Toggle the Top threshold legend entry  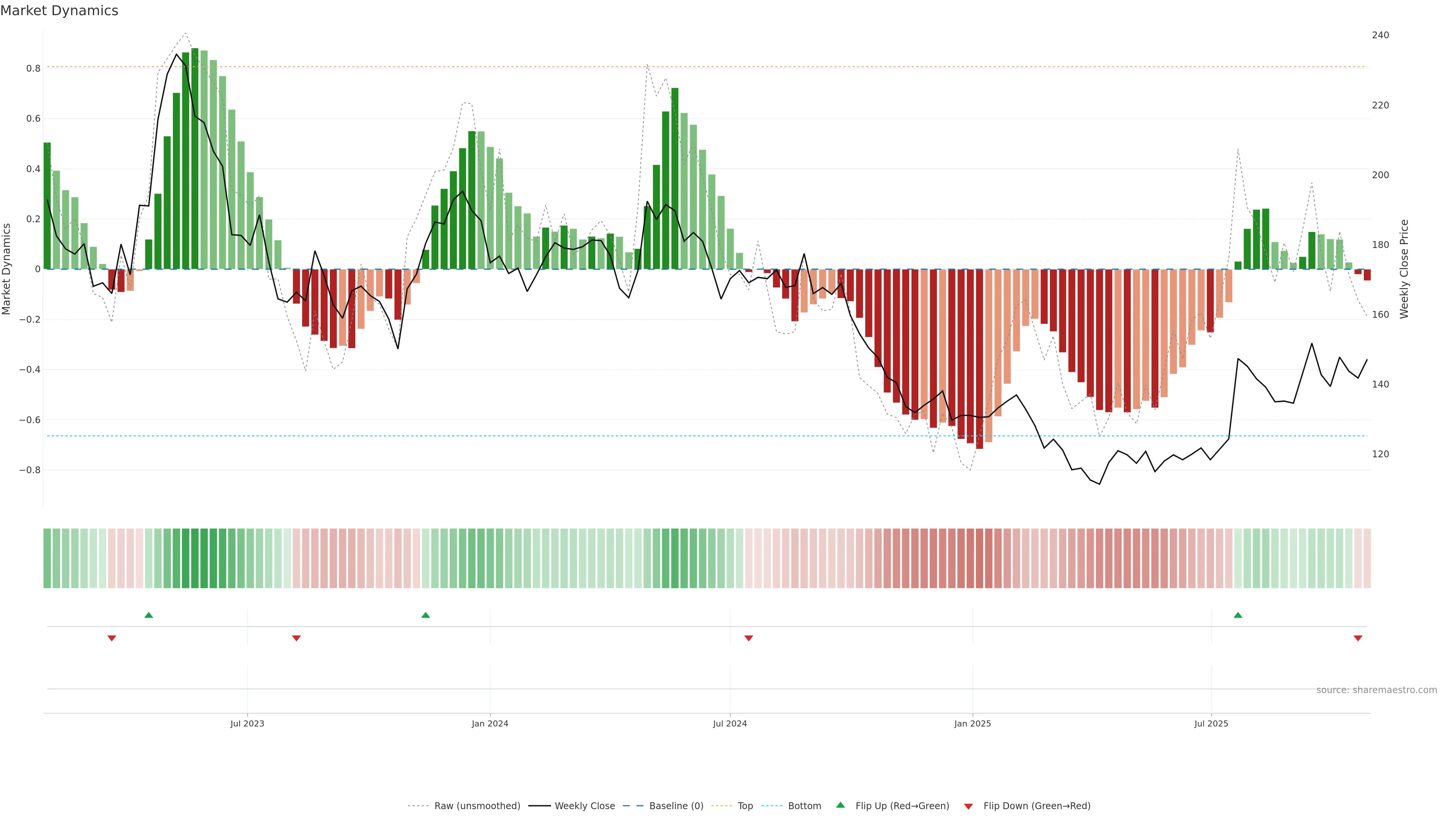[745, 806]
